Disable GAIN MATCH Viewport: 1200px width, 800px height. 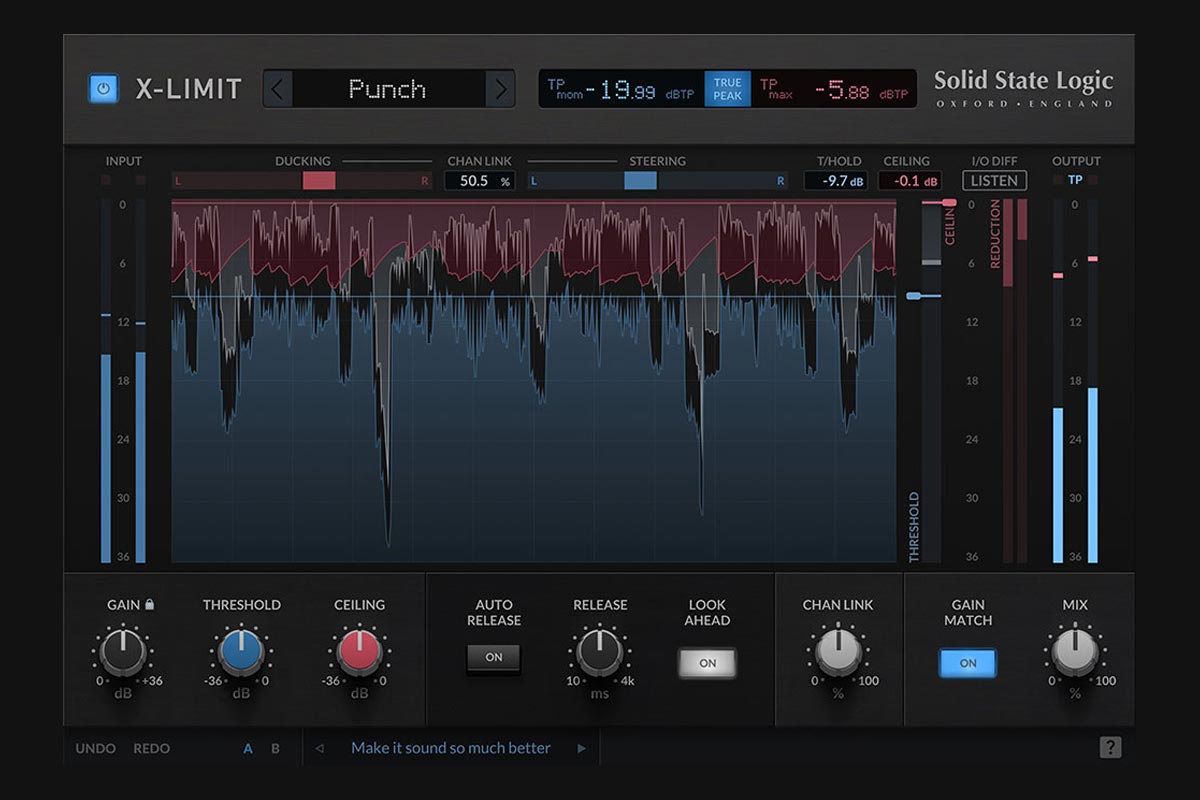point(967,662)
